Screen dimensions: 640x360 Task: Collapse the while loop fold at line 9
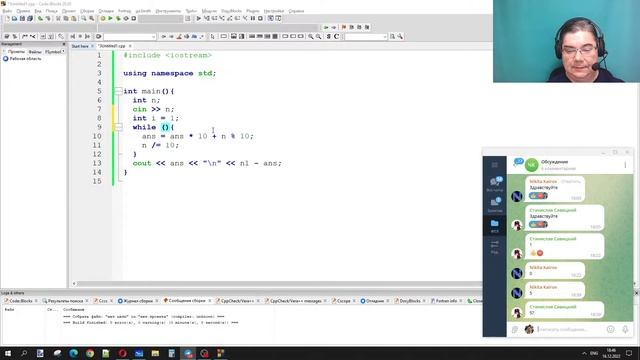118,127
